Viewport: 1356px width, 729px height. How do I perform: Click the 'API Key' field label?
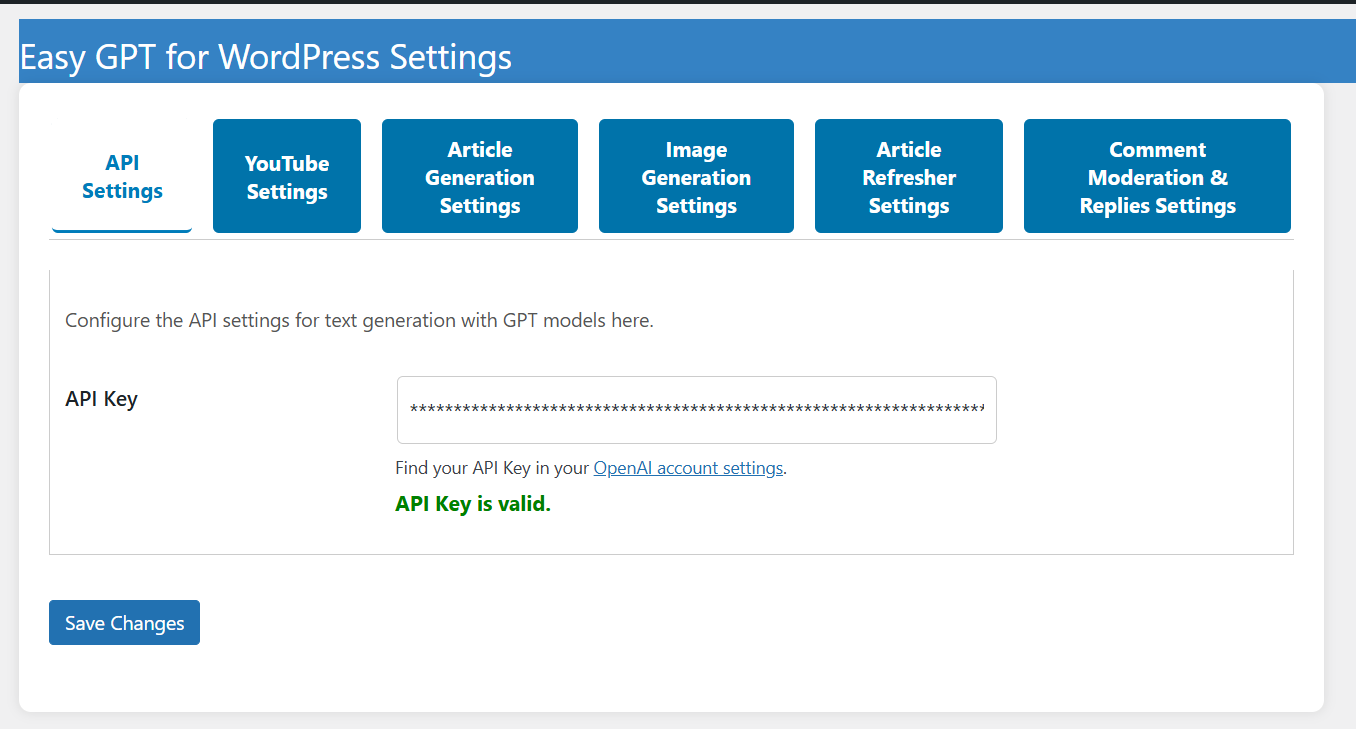pos(101,399)
